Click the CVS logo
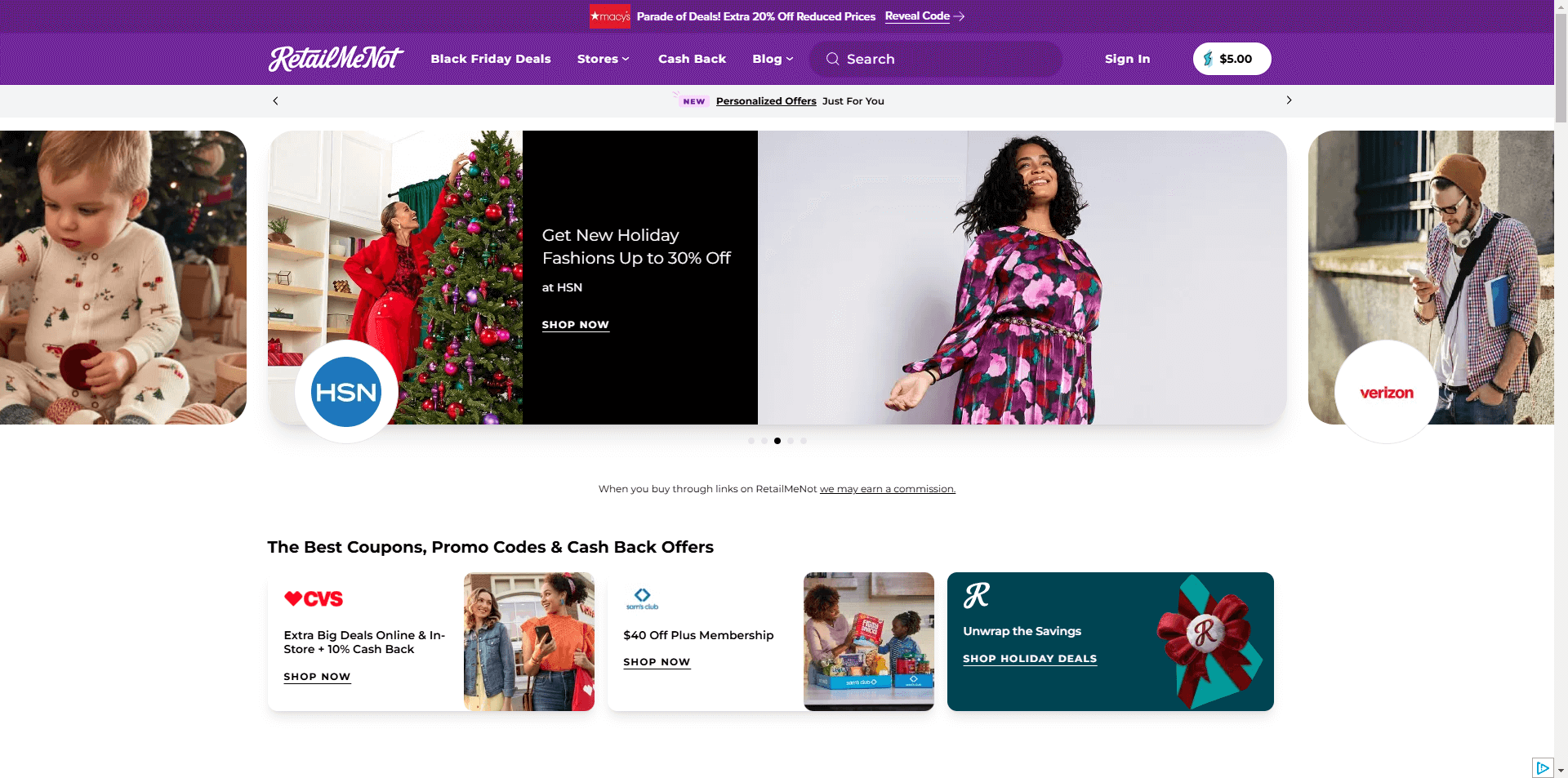1568x778 pixels. click(x=314, y=598)
